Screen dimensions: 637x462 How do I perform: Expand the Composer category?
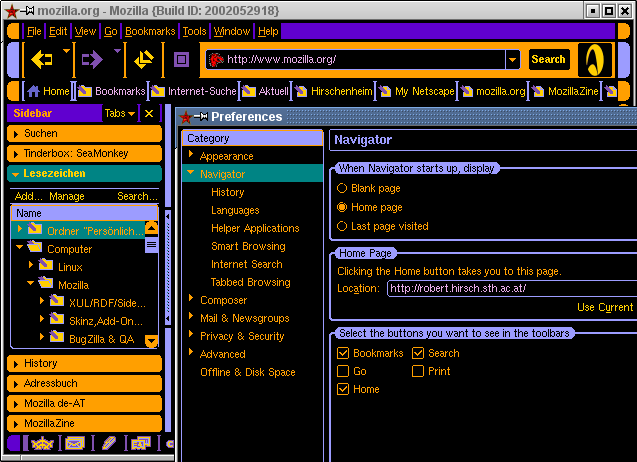tap(191, 298)
